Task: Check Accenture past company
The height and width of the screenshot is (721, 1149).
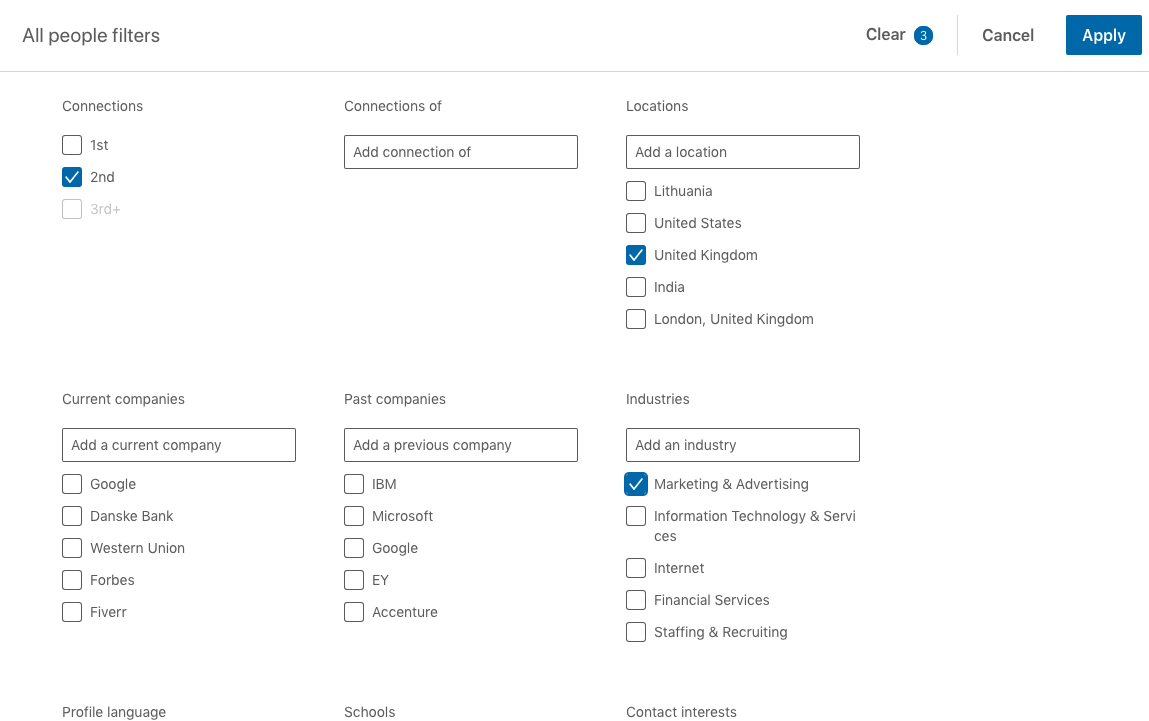Action: click(354, 612)
